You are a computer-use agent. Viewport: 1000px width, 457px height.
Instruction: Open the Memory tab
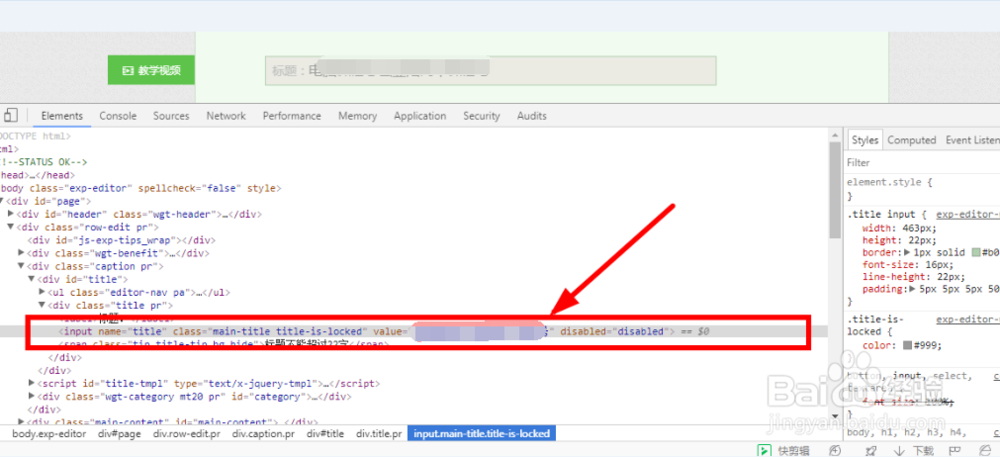(357, 116)
